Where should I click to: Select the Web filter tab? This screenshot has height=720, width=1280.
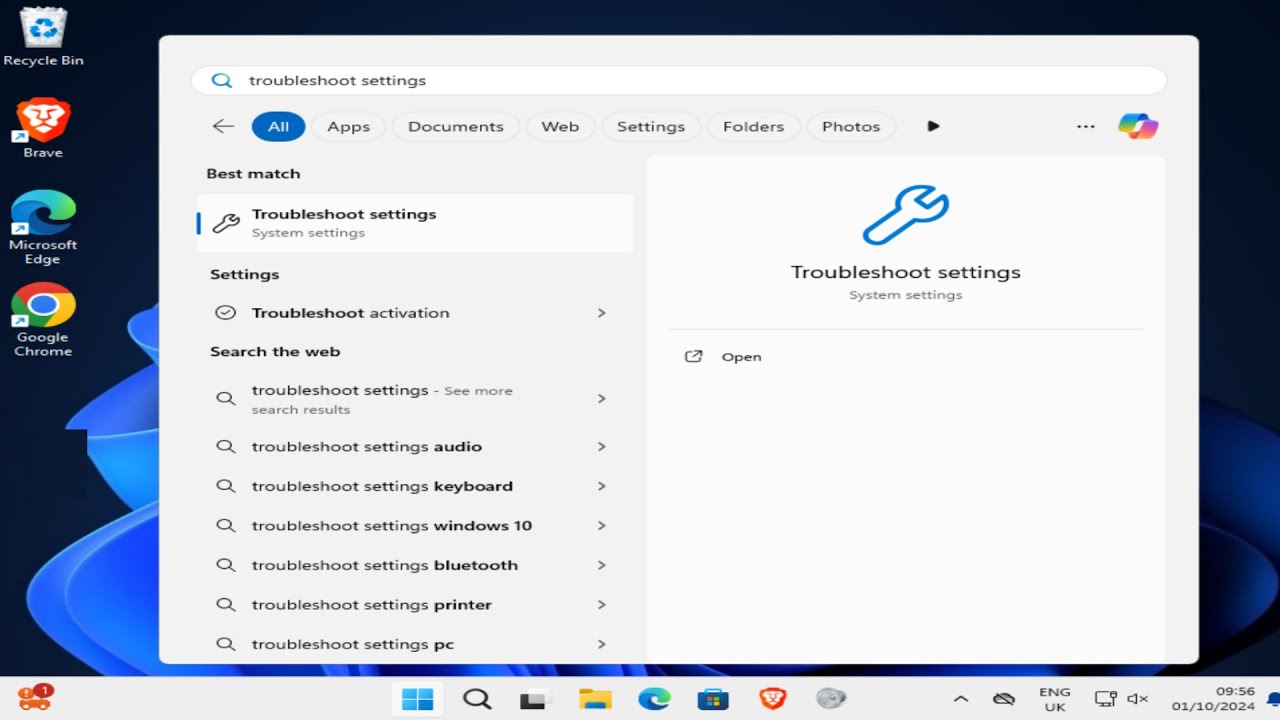pyautogui.click(x=560, y=126)
